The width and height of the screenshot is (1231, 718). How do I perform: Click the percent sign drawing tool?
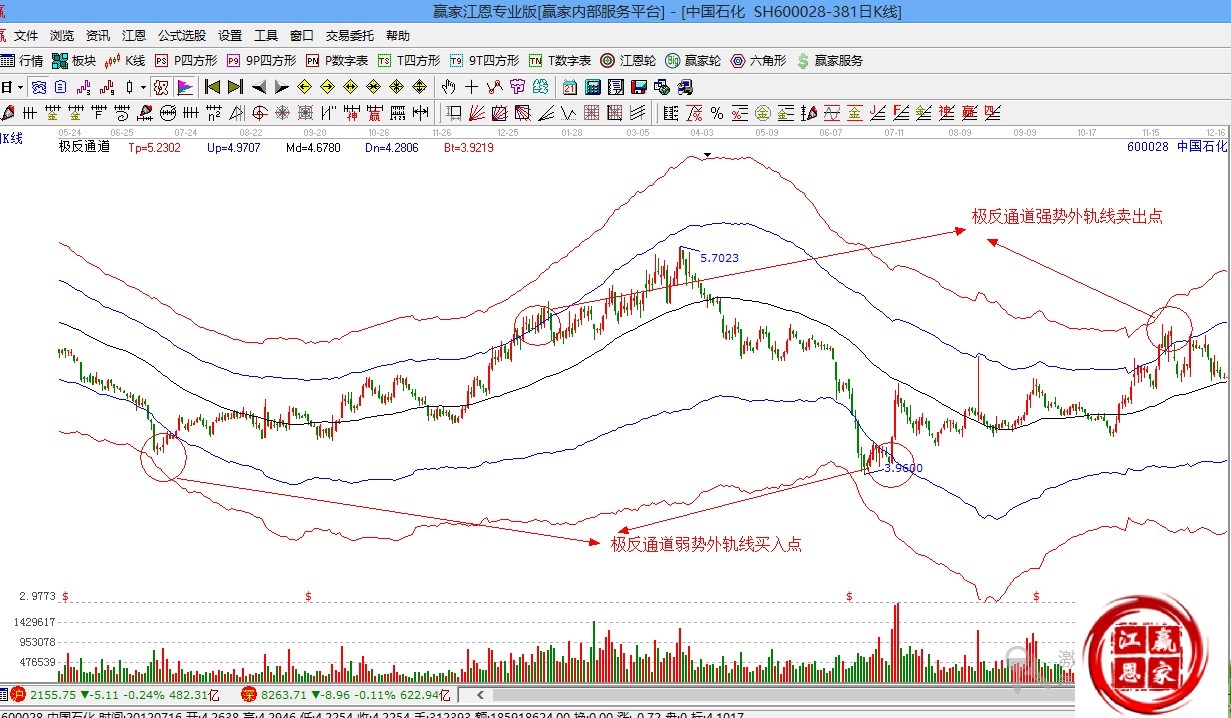(x=717, y=112)
